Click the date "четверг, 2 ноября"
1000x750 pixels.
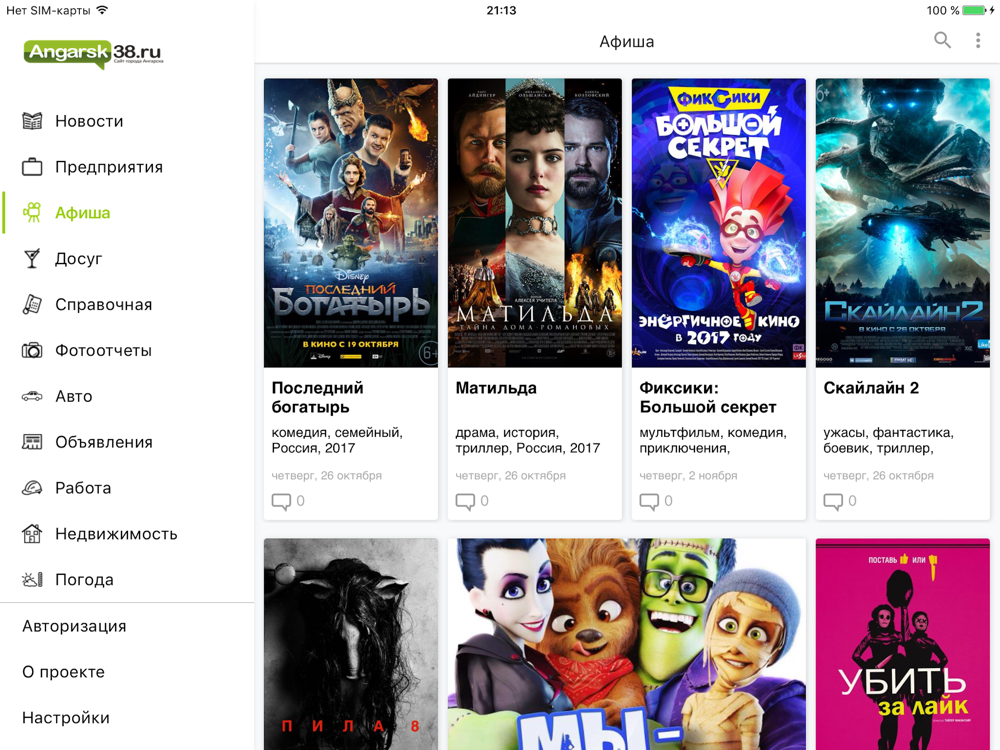688,475
